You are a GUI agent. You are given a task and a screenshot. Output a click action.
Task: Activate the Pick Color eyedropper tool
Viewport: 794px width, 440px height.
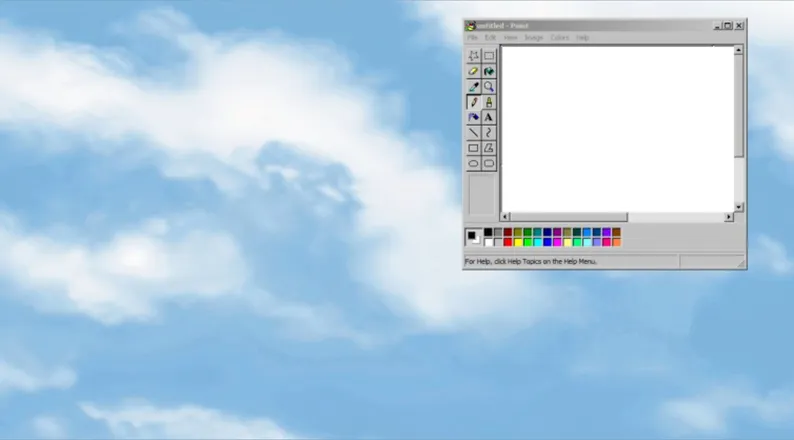point(473,87)
